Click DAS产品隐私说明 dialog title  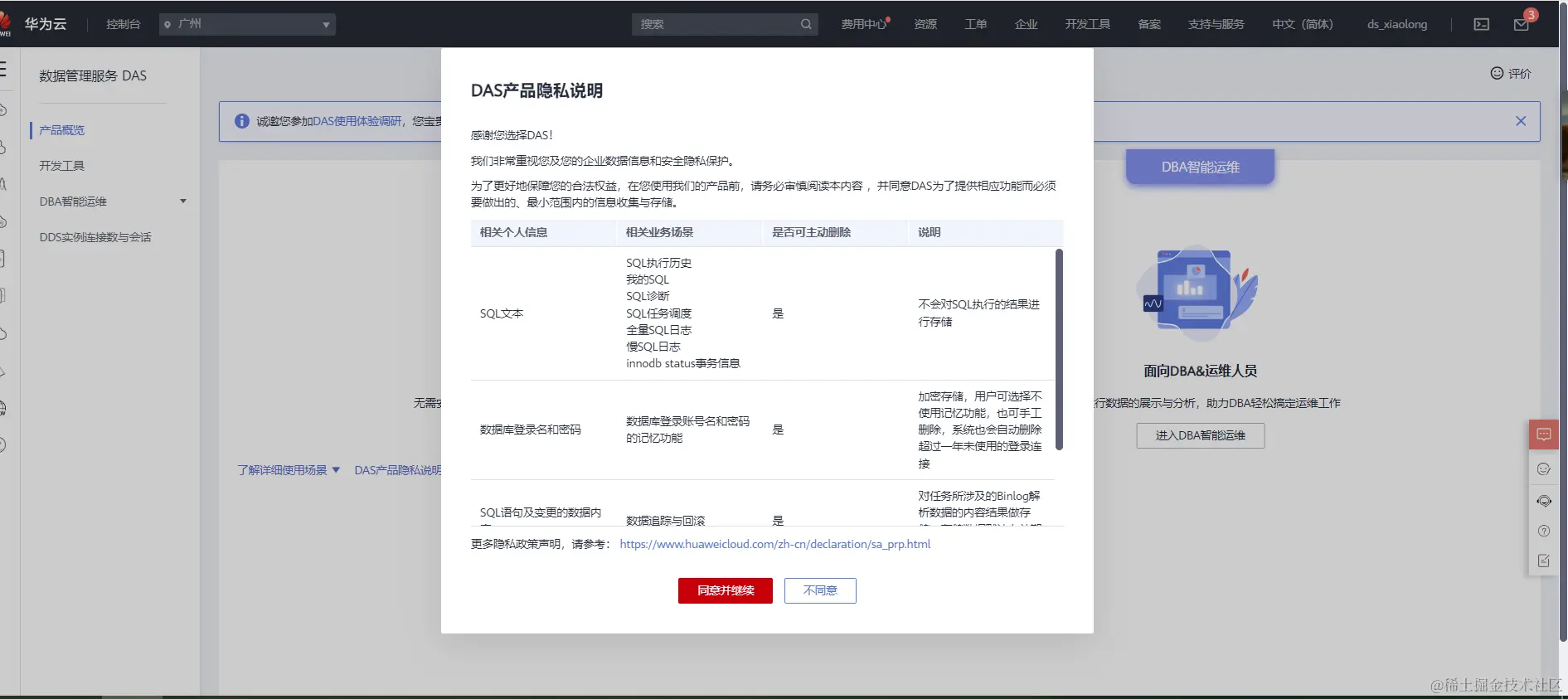[x=537, y=90]
